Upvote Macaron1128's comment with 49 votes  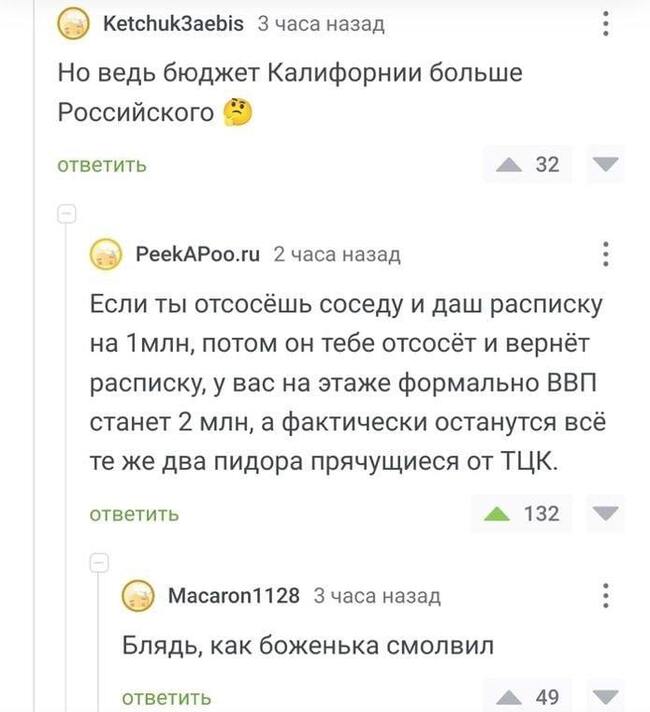(509, 696)
